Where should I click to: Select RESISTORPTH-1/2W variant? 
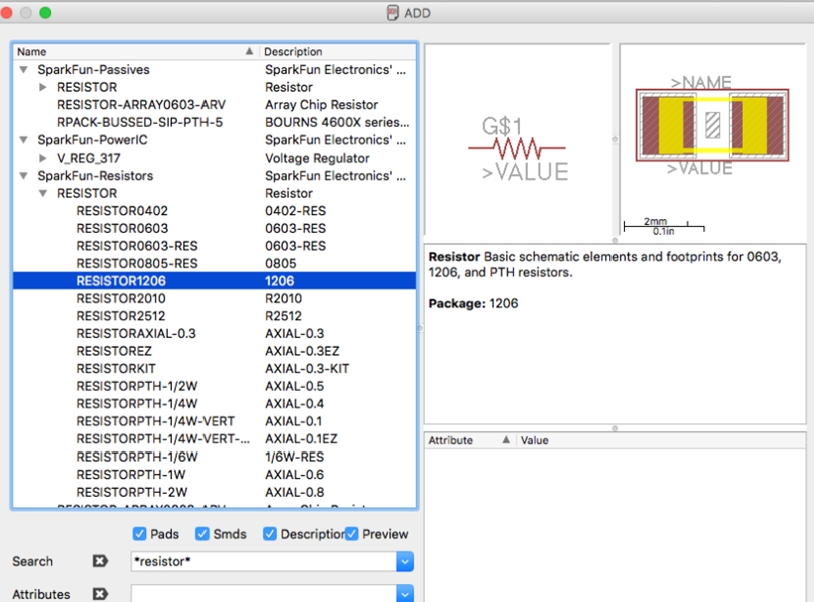click(x=214, y=386)
